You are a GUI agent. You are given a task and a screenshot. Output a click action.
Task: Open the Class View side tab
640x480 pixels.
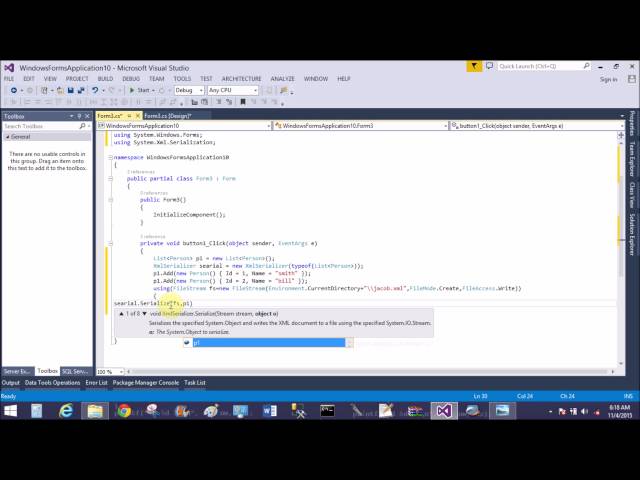click(632, 195)
